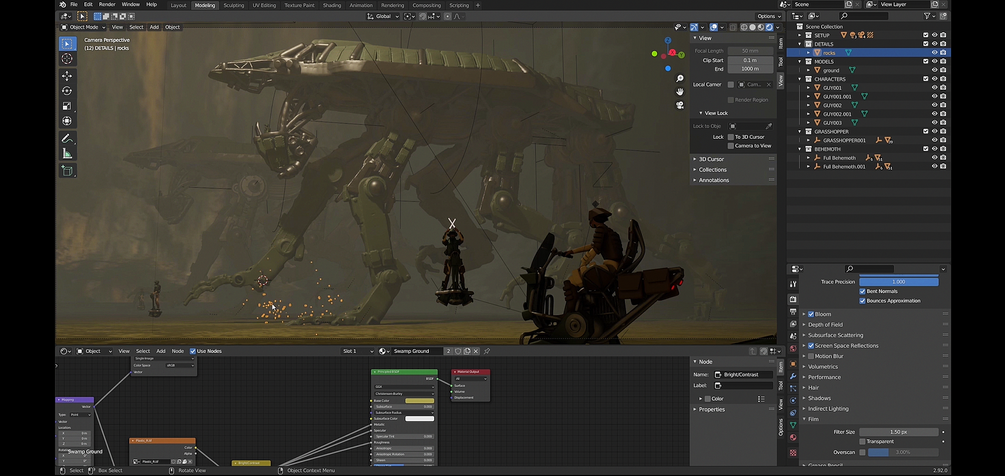
Task: Select the Rotate tool in the viewport toolbar
Action: click(67, 91)
